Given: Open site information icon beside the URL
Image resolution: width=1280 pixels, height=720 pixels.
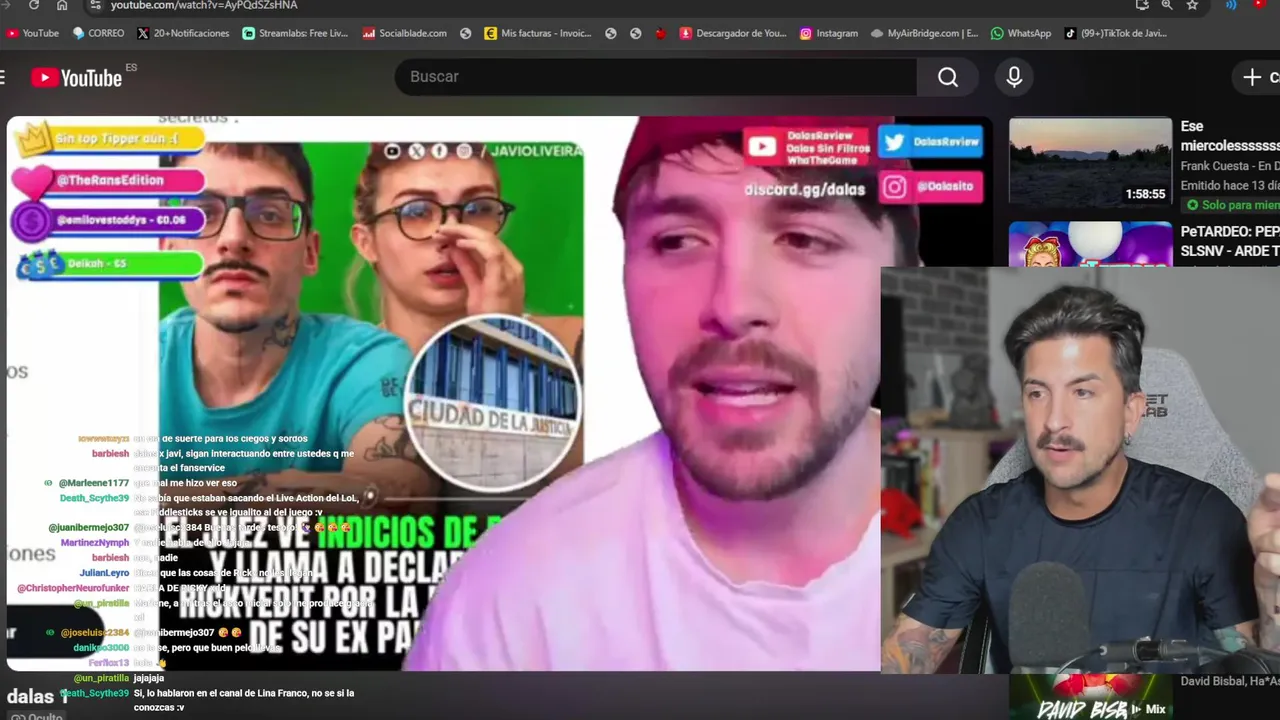Looking at the screenshot, I should pos(95,5).
